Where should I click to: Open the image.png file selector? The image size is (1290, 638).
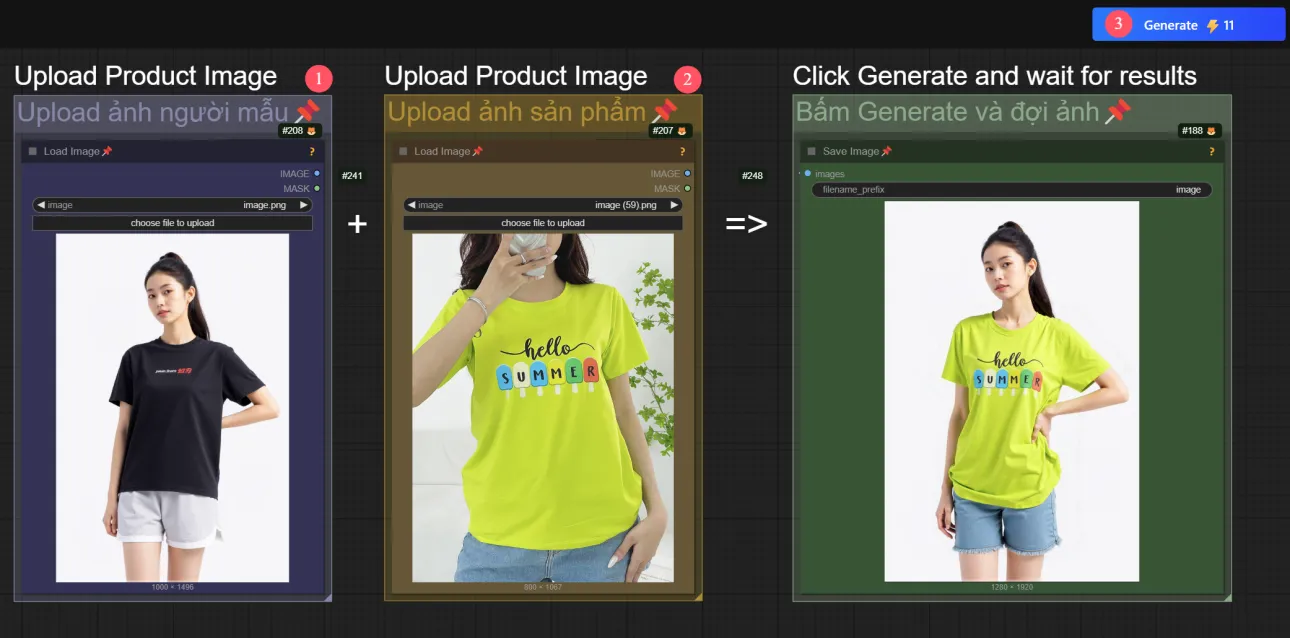pyautogui.click(x=172, y=205)
